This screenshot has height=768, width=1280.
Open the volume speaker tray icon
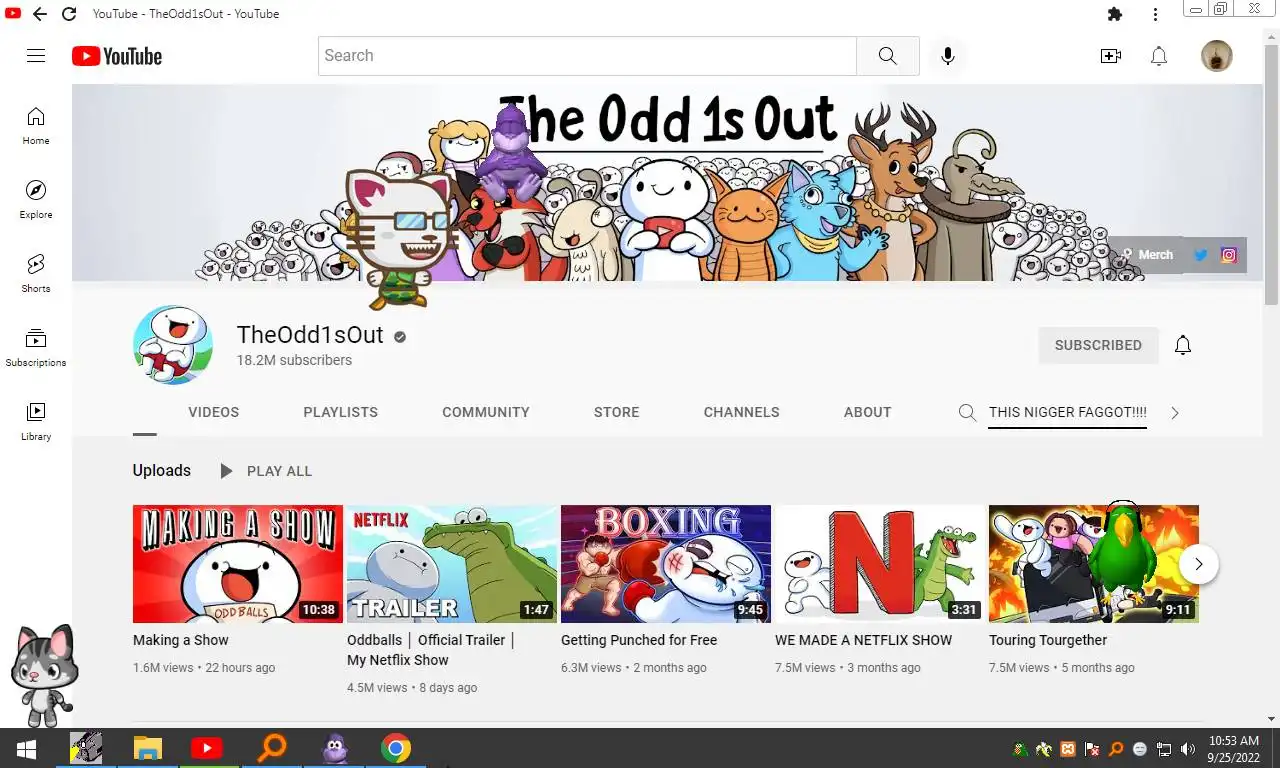pyautogui.click(x=1188, y=749)
